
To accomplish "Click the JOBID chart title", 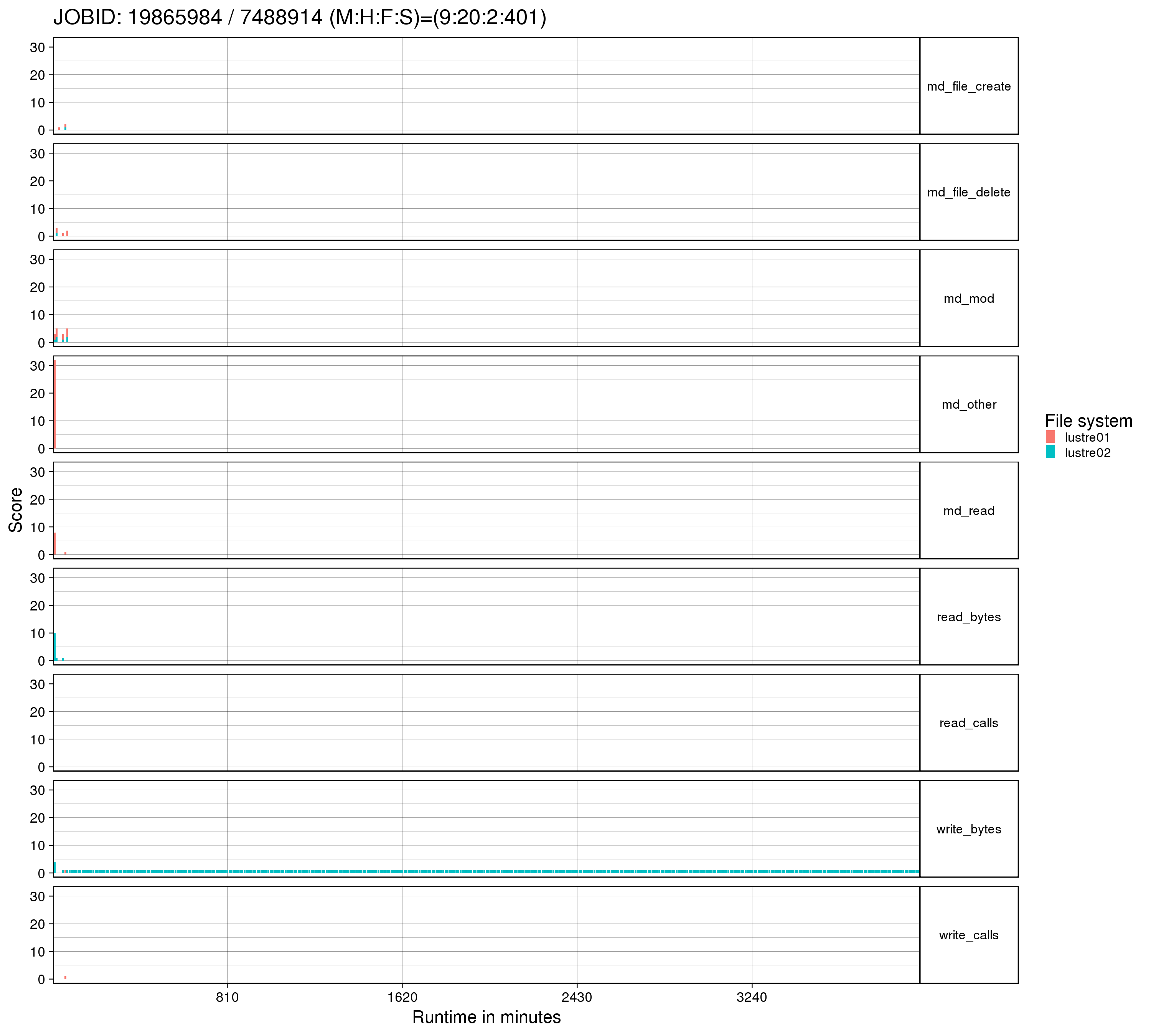I will pos(299,18).
